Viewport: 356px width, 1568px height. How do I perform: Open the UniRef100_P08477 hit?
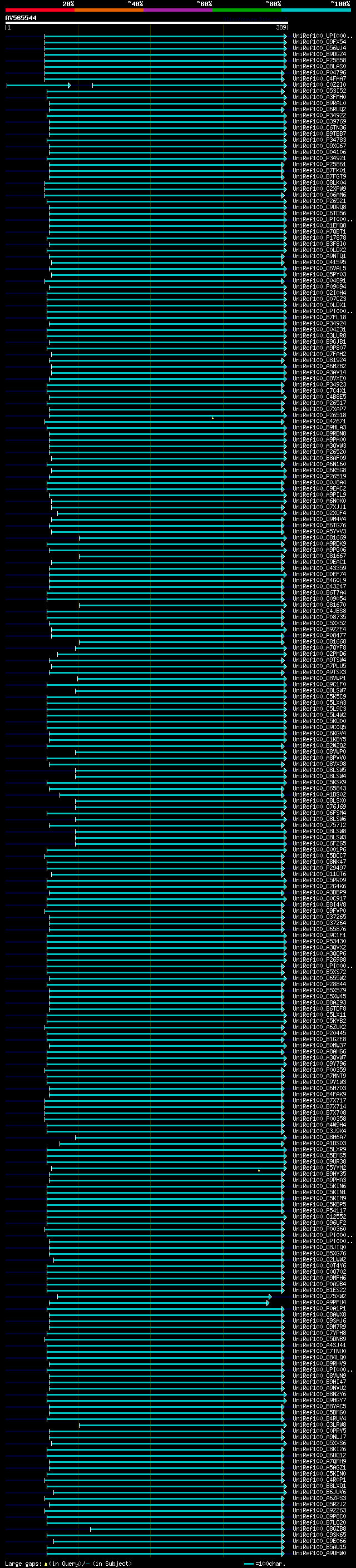(319, 635)
